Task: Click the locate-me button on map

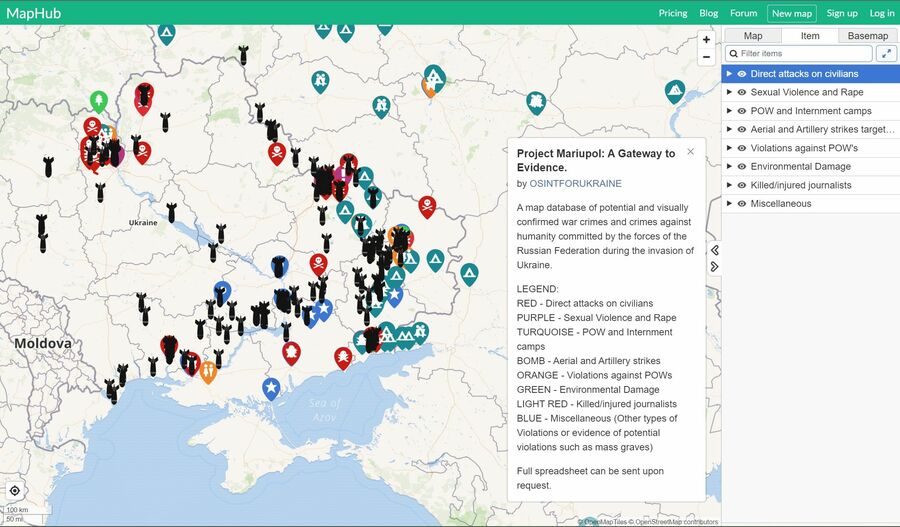Action: click(15, 490)
